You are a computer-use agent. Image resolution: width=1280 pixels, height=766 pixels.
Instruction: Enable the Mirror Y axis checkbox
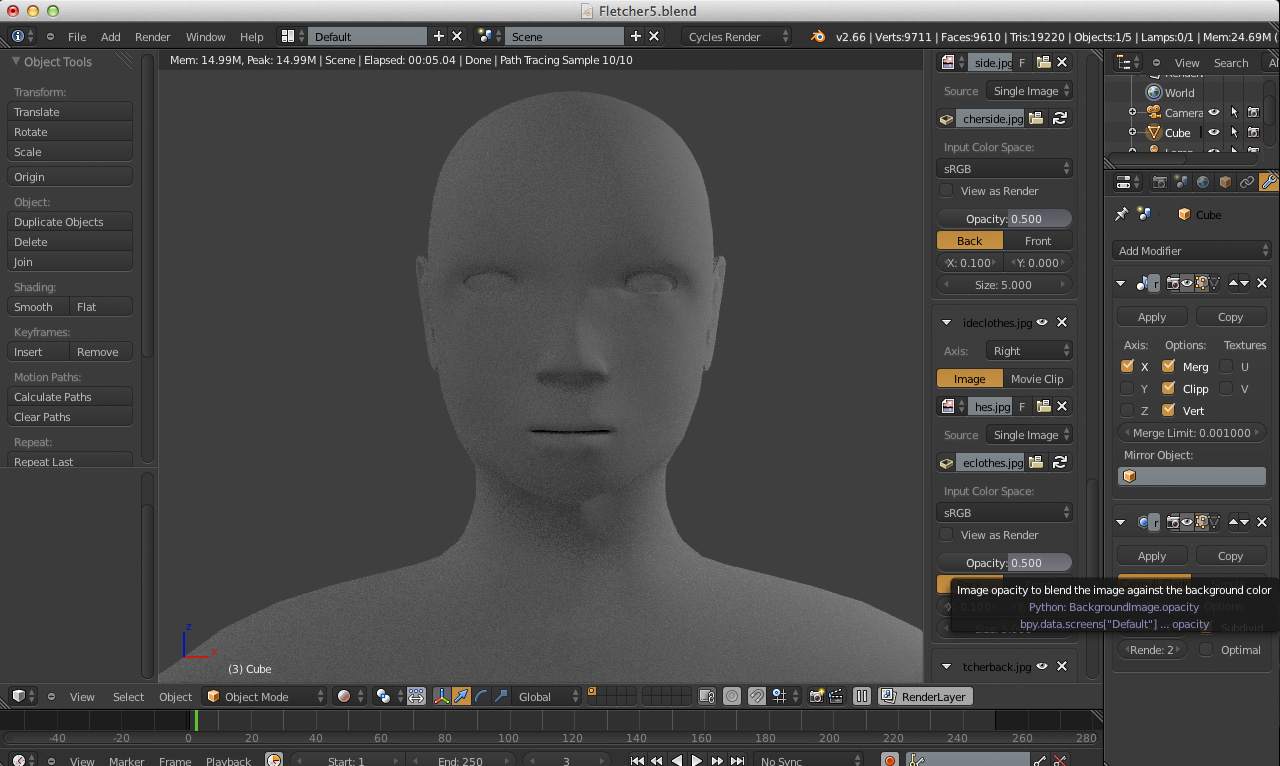click(1128, 388)
